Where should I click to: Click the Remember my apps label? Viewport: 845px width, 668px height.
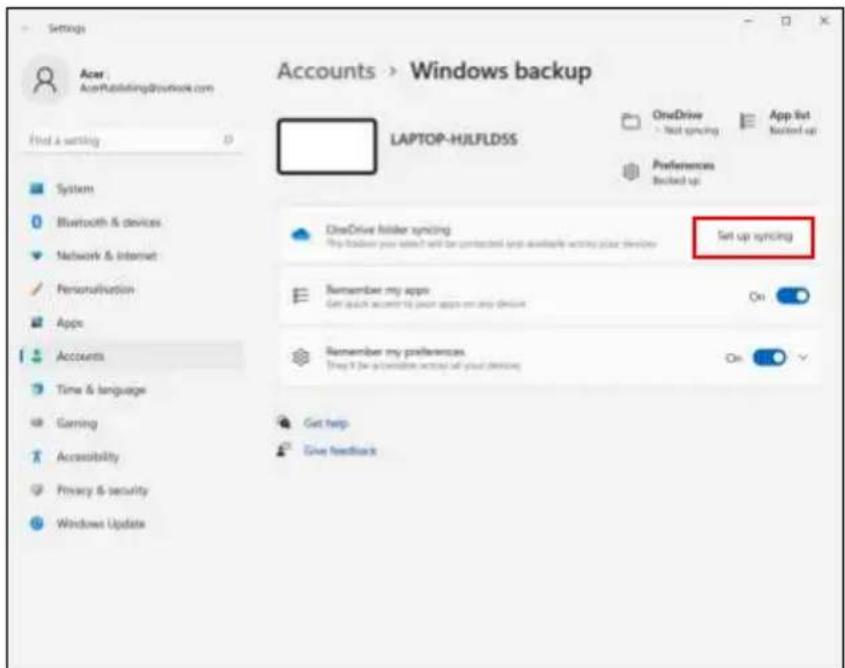[x=377, y=290]
